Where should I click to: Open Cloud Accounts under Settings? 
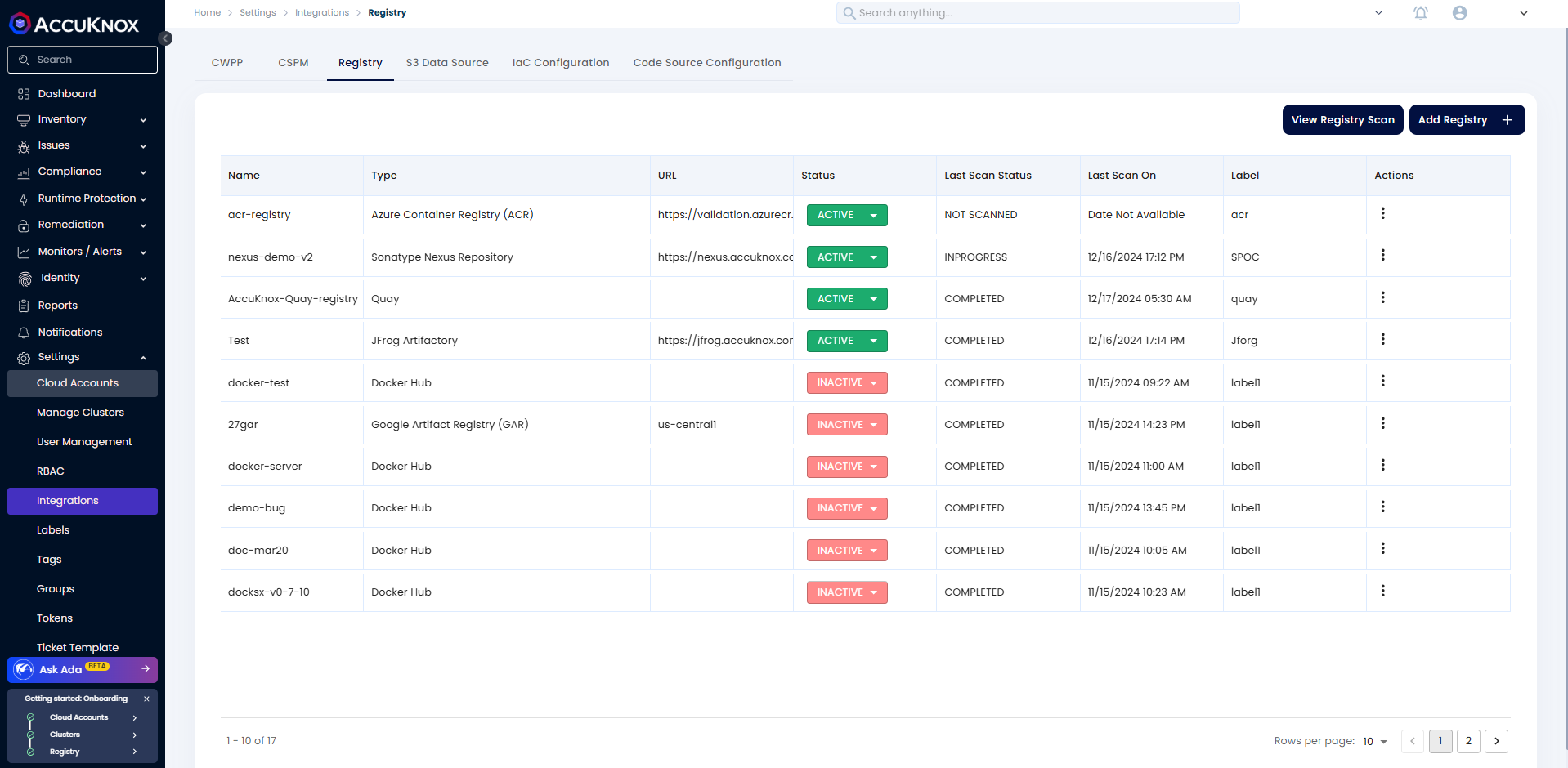click(83, 383)
